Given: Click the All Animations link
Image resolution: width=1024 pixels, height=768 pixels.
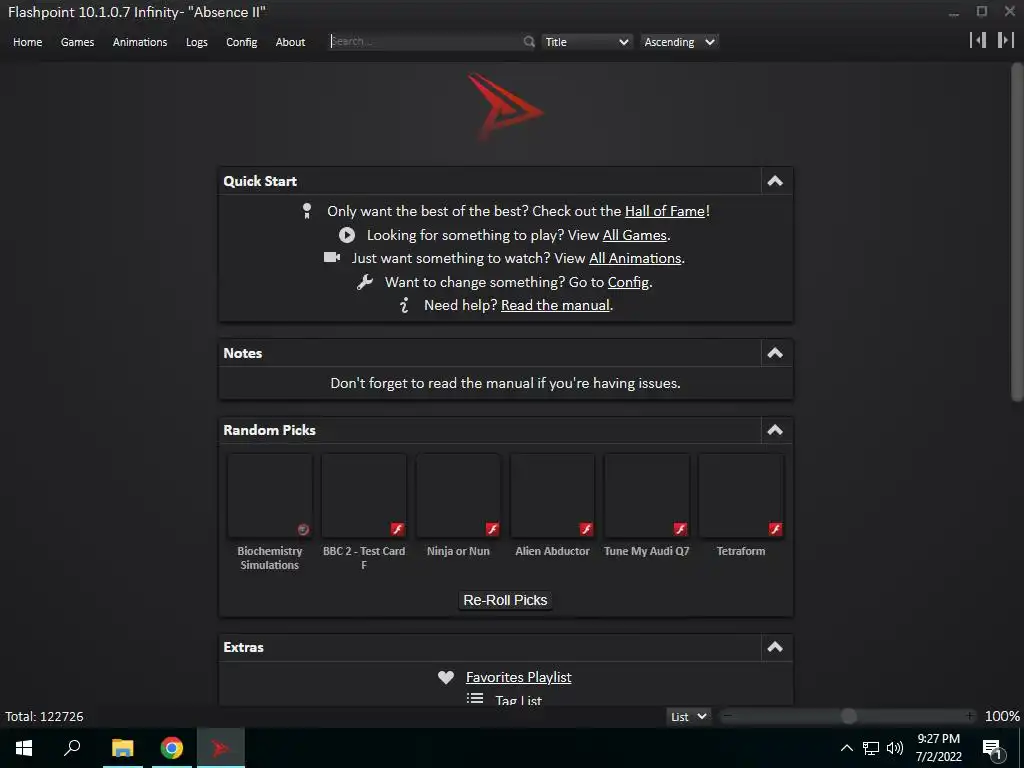Looking at the screenshot, I should pyautogui.click(x=635, y=258).
